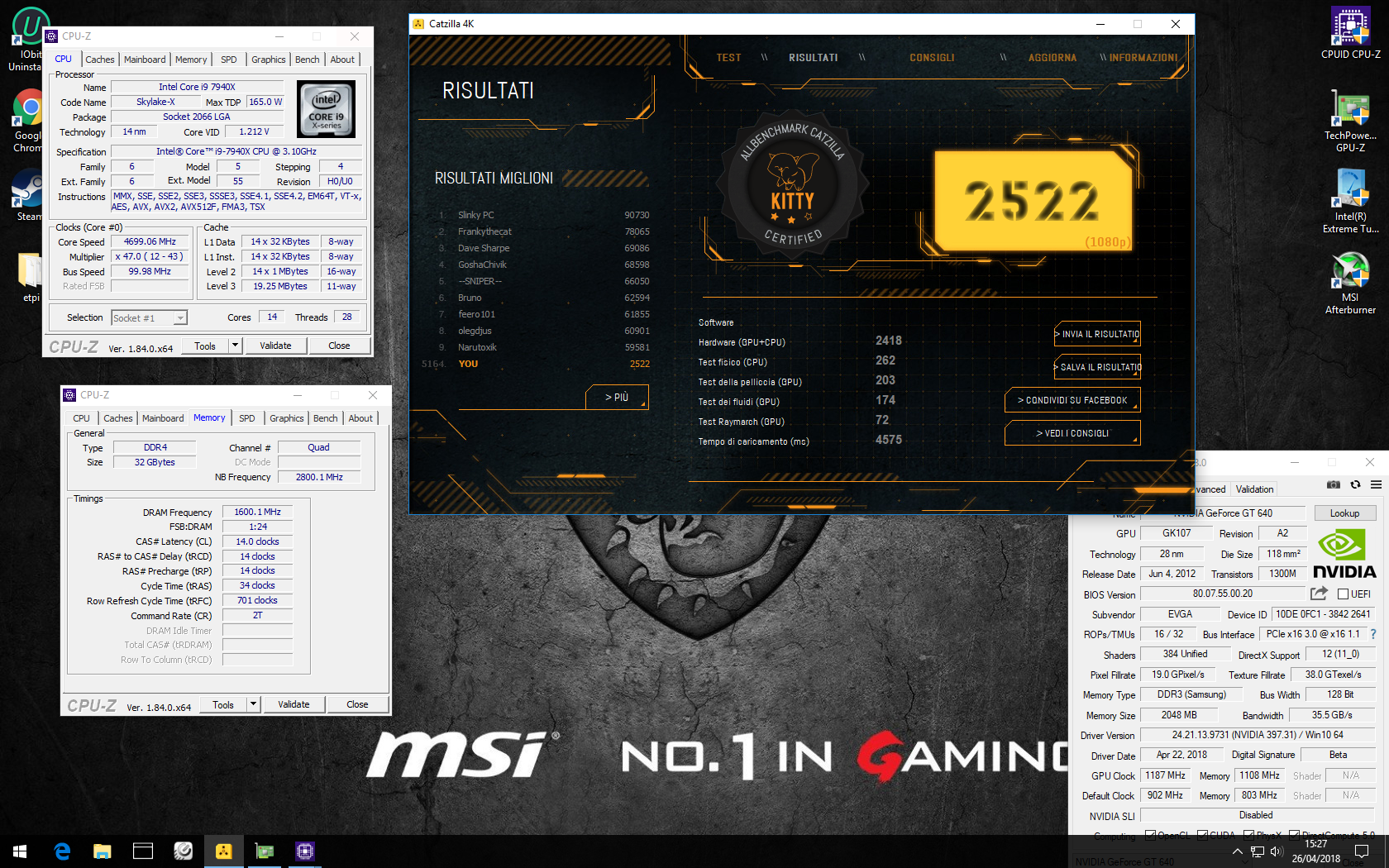Open Google Chrome desktop shortcut
The image size is (1389, 868).
click(28, 121)
